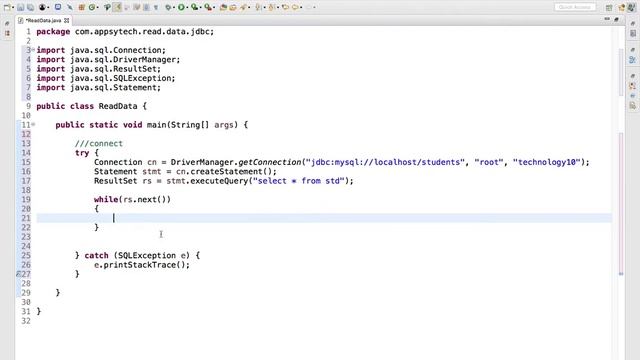This screenshot has width=640, height=360.
Task: Click 'e.printStackTrace();' on line 26
Action: click(142, 265)
